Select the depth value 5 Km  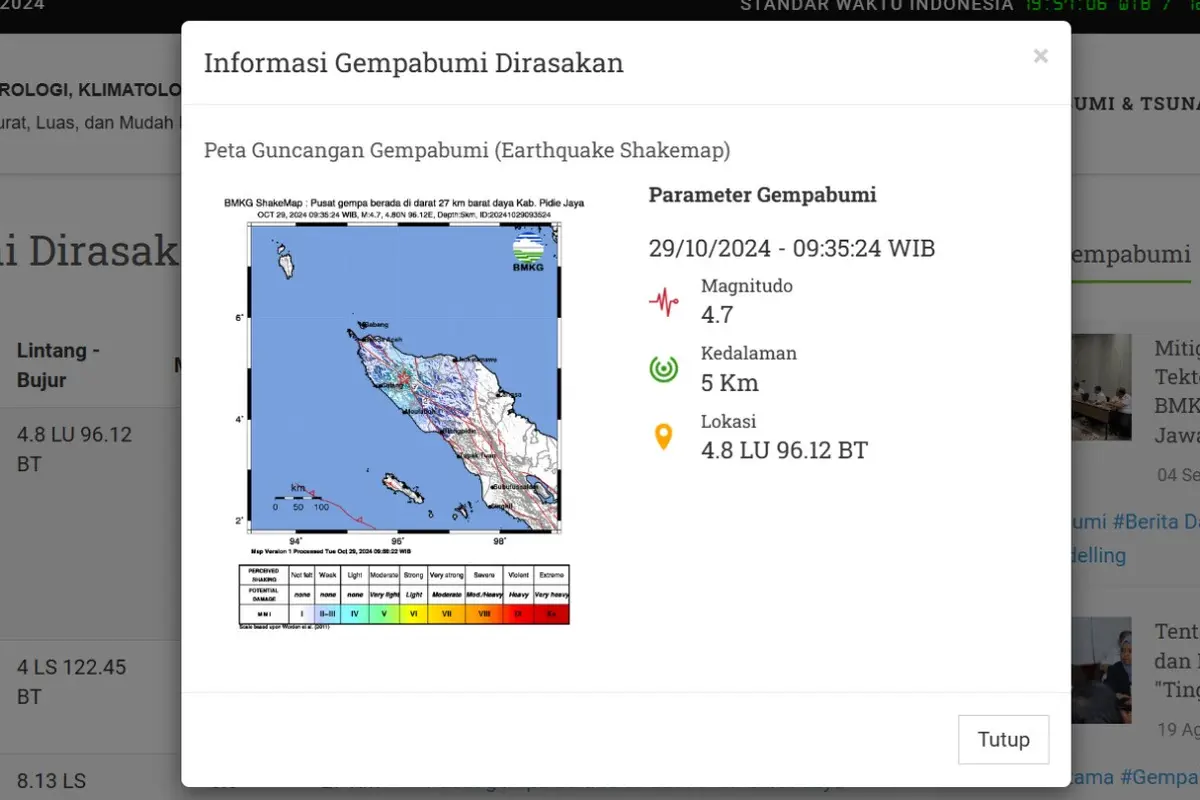(730, 383)
